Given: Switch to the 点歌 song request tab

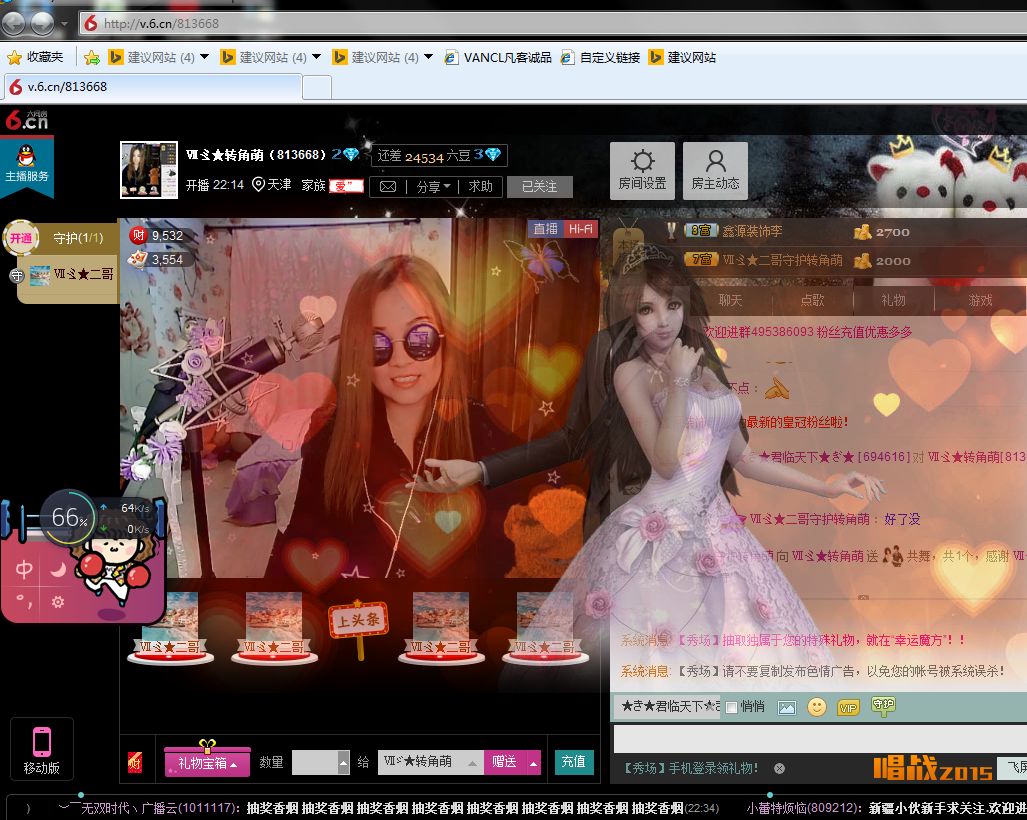Looking at the screenshot, I should [812, 300].
